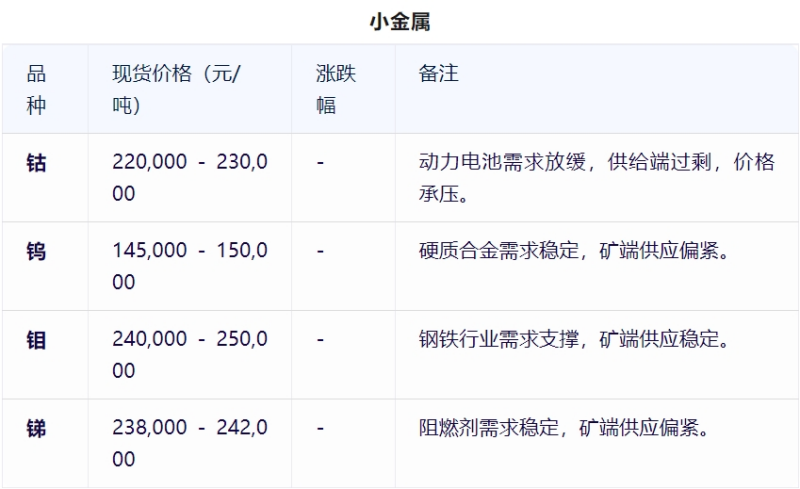Select the 涨跌幅 dash in 钴 row
The image size is (800, 489).
click(320, 163)
